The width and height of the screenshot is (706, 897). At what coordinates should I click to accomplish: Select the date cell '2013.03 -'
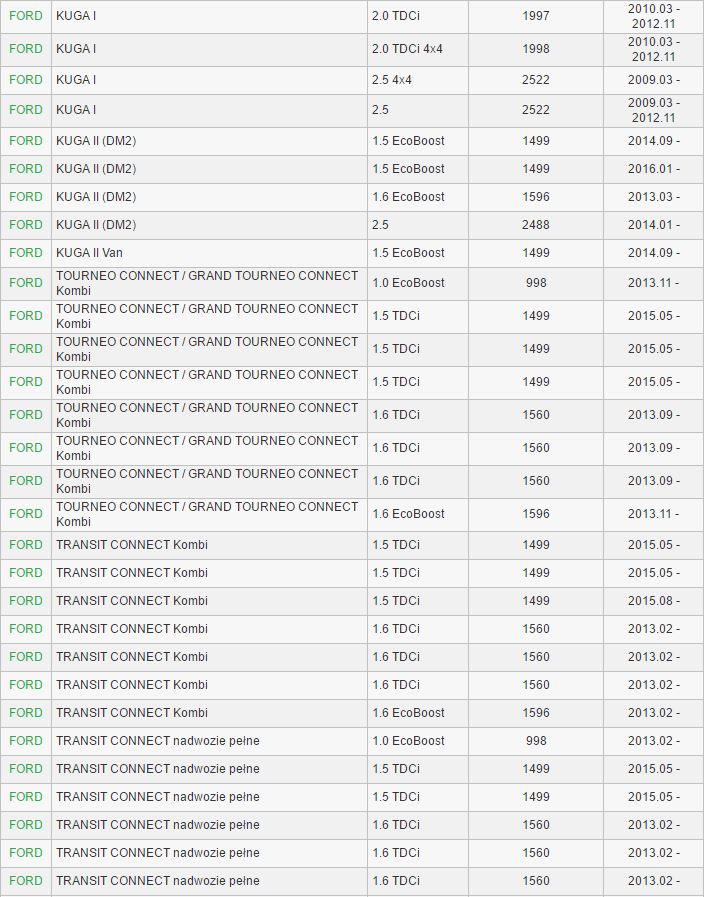coord(653,197)
